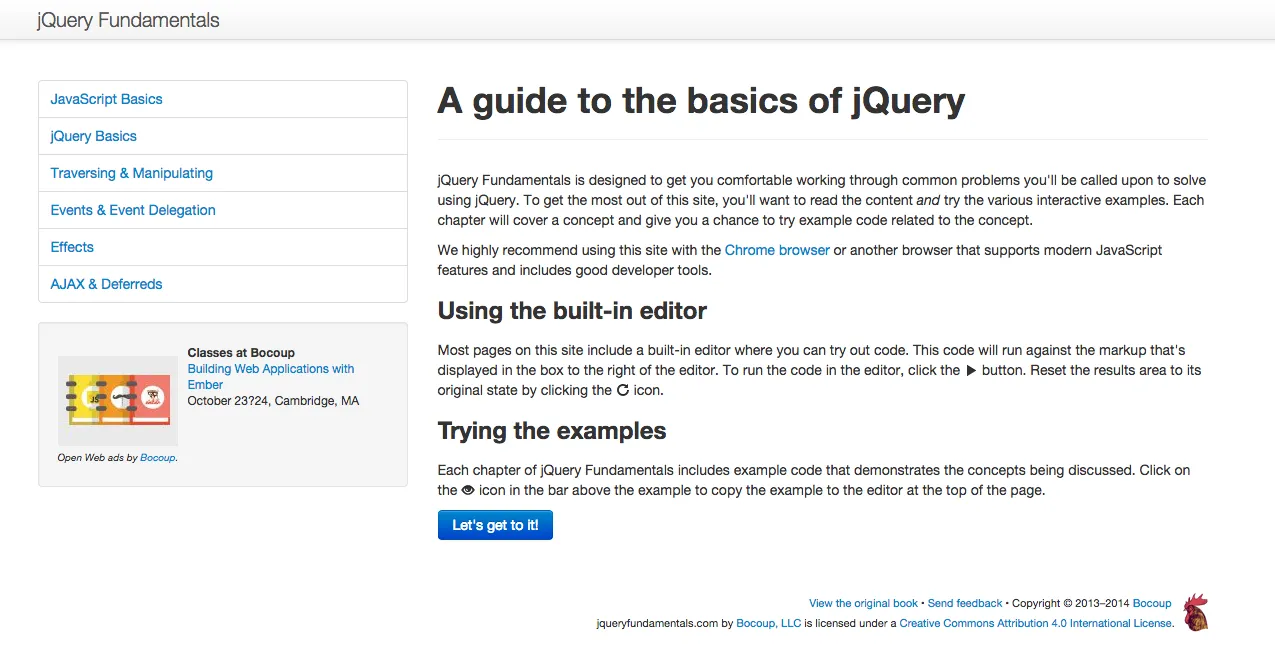Viewport: 1275px width, 648px height.
Task: Click the reset circular arrow icon
Action: click(x=623, y=390)
